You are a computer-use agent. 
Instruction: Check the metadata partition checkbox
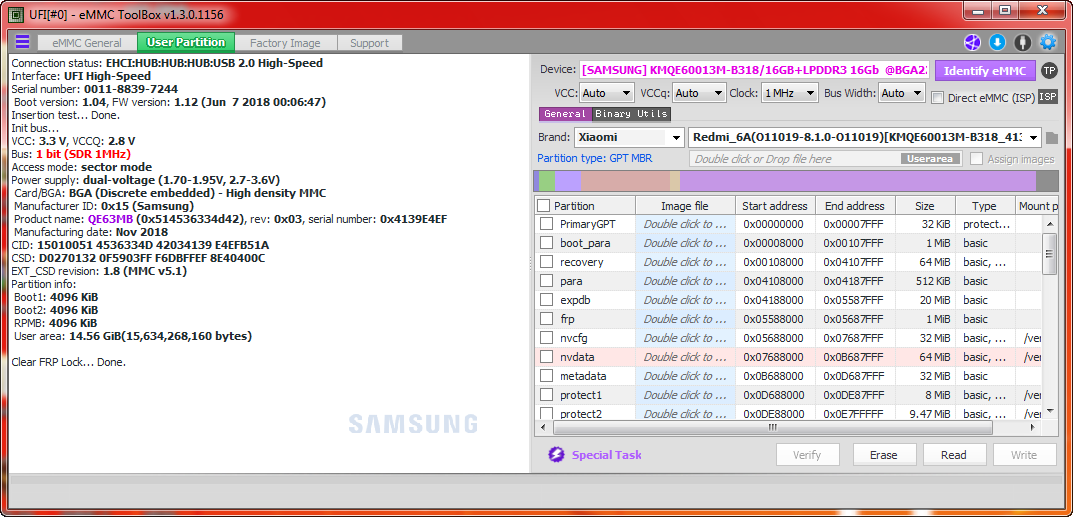[x=546, y=375]
